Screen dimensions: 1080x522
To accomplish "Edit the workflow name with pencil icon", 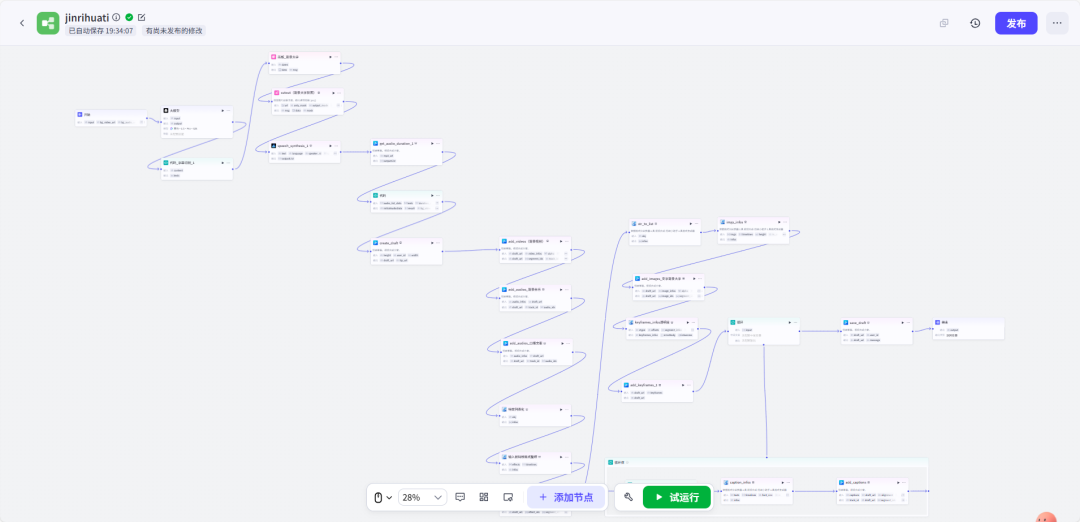I will pos(142,17).
